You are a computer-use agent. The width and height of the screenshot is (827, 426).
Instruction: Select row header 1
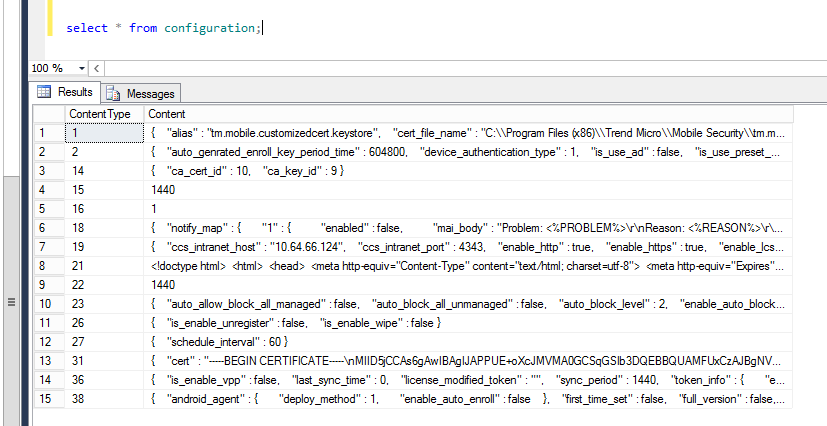coord(50,133)
